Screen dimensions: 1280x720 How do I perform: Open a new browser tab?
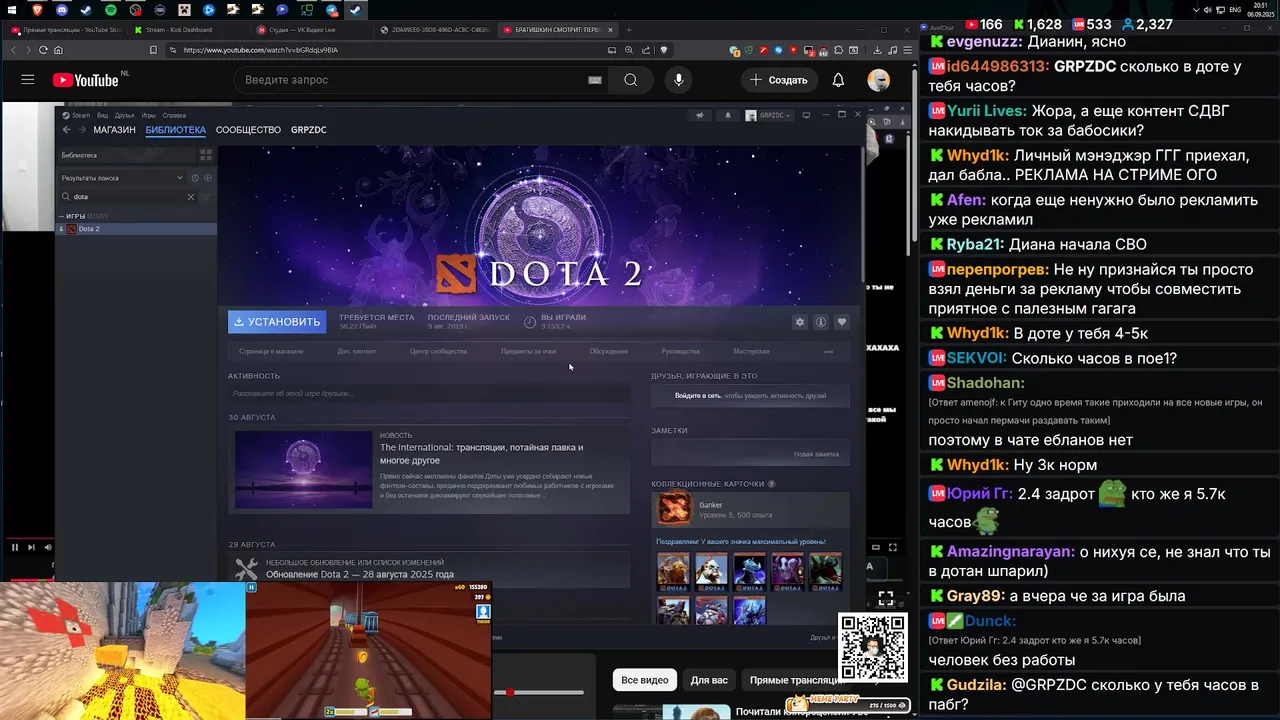(628, 30)
